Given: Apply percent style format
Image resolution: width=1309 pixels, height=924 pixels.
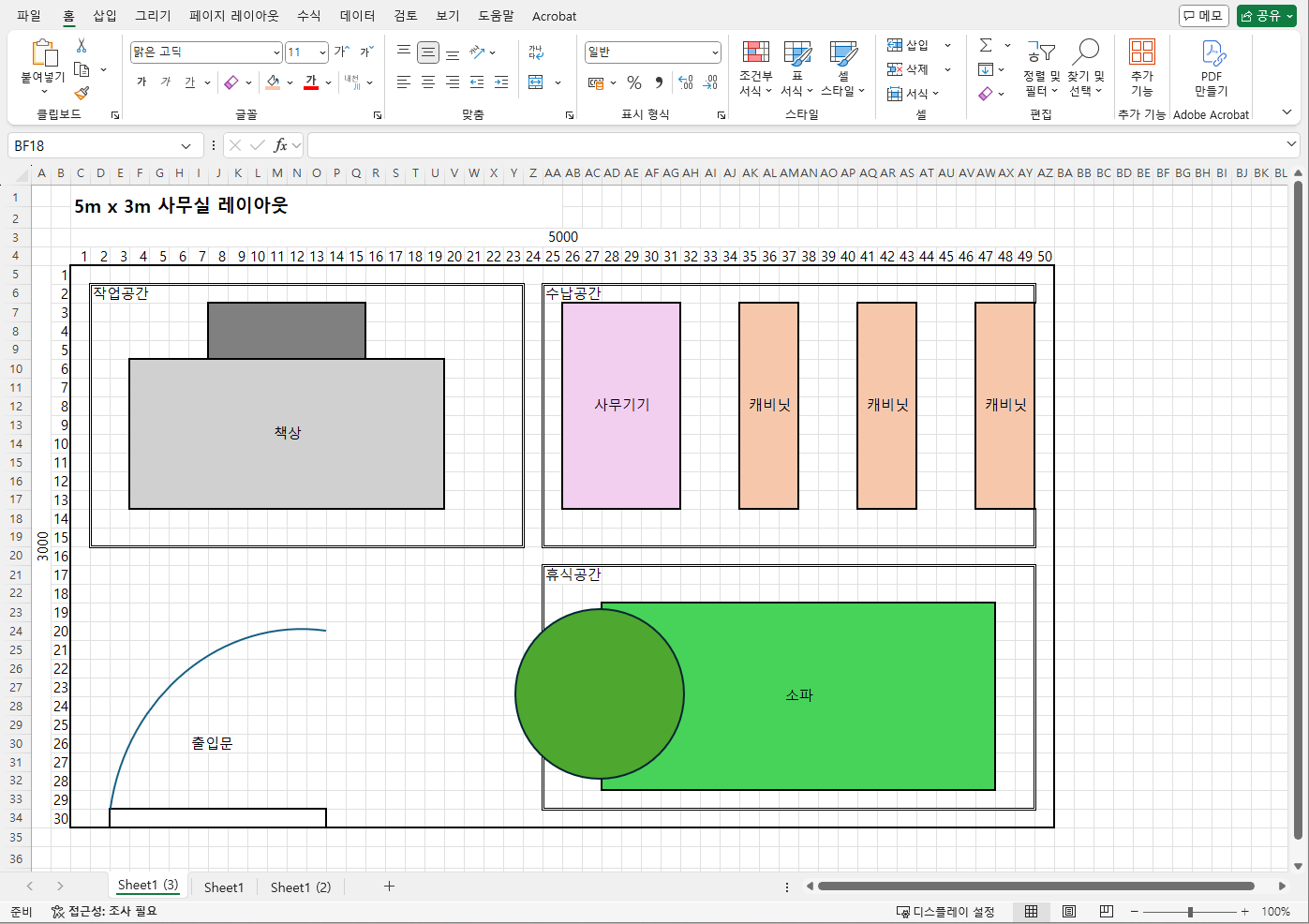Looking at the screenshot, I should [x=634, y=82].
